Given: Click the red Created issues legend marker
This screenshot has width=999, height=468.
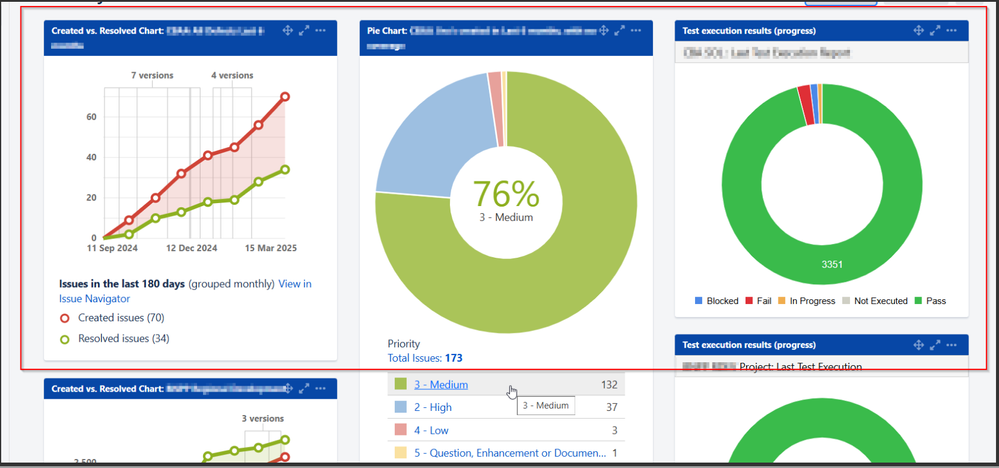Looking at the screenshot, I should (x=65, y=318).
